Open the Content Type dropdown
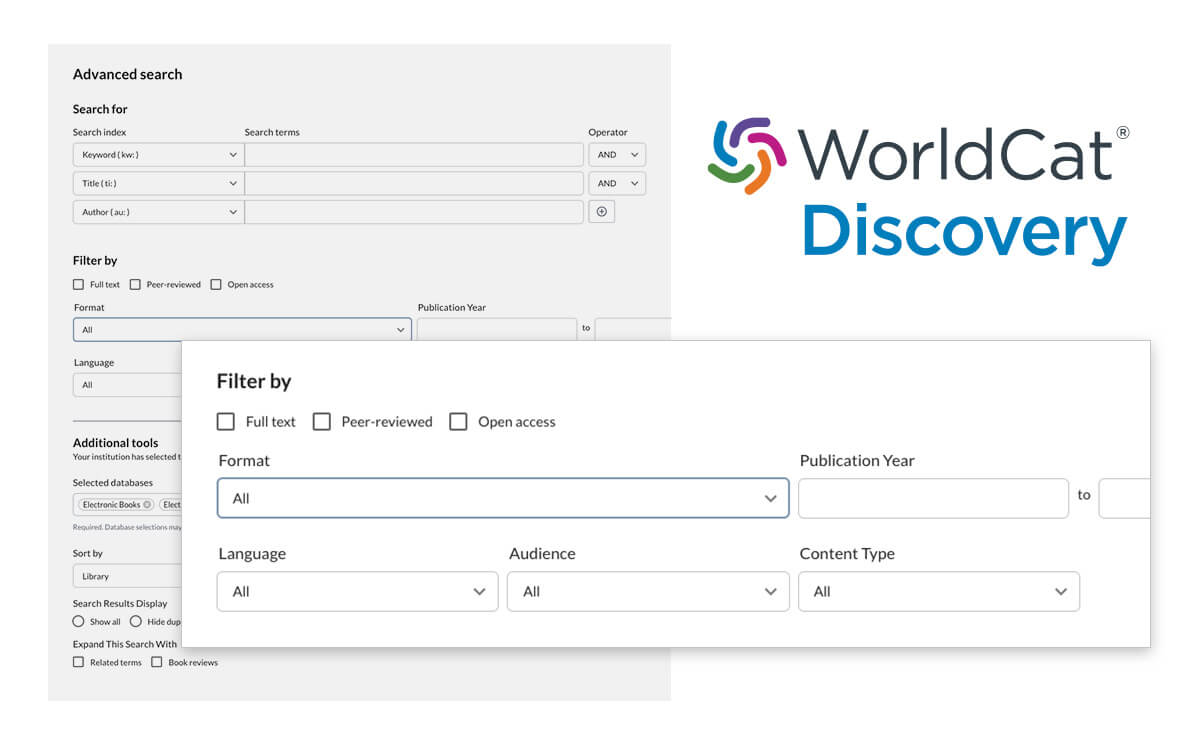 pyautogui.click(x=939, y=591)
